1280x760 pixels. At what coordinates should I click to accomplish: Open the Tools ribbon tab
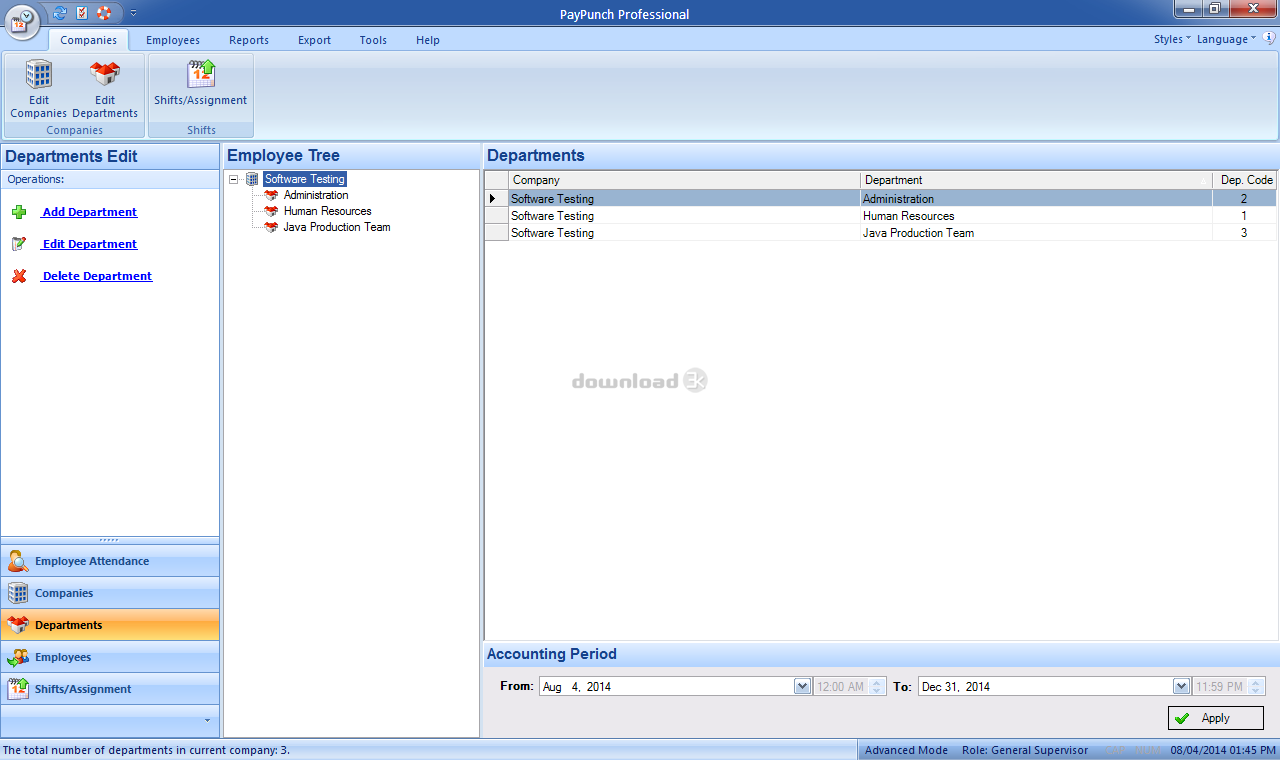pos(373,40)
